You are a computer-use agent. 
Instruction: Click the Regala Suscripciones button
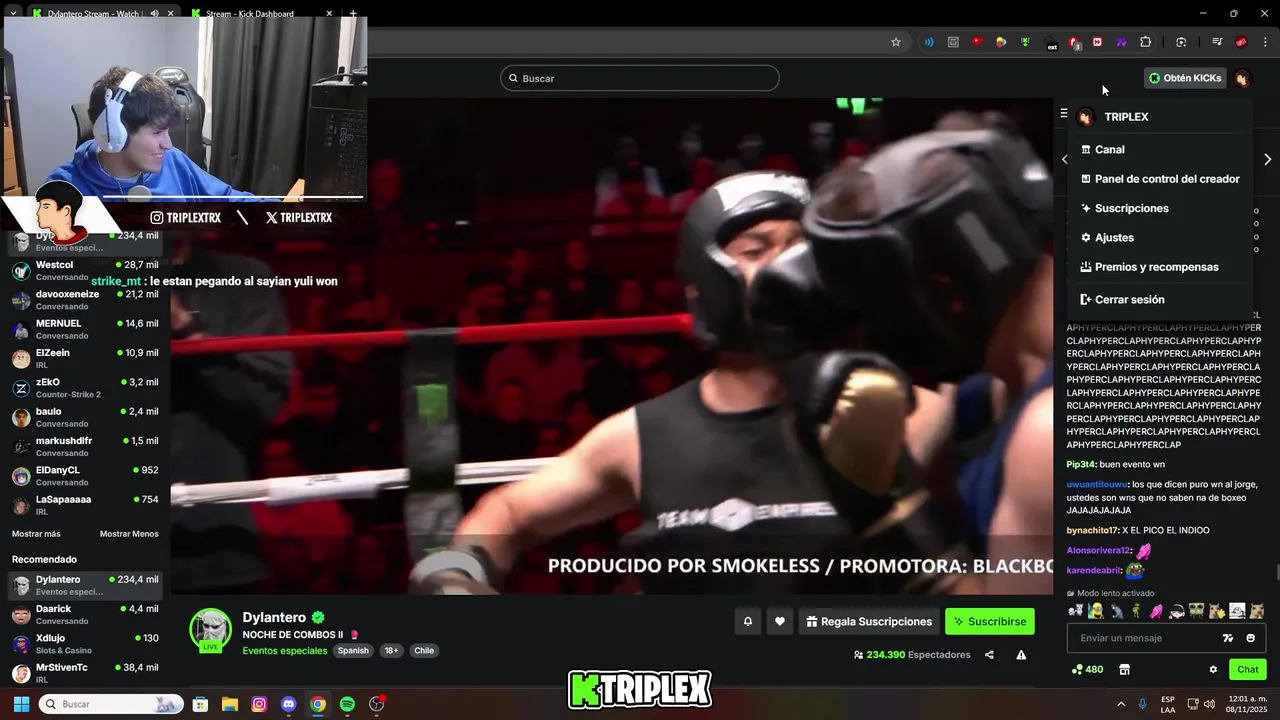pyautogui.click(x=868, y=621)
